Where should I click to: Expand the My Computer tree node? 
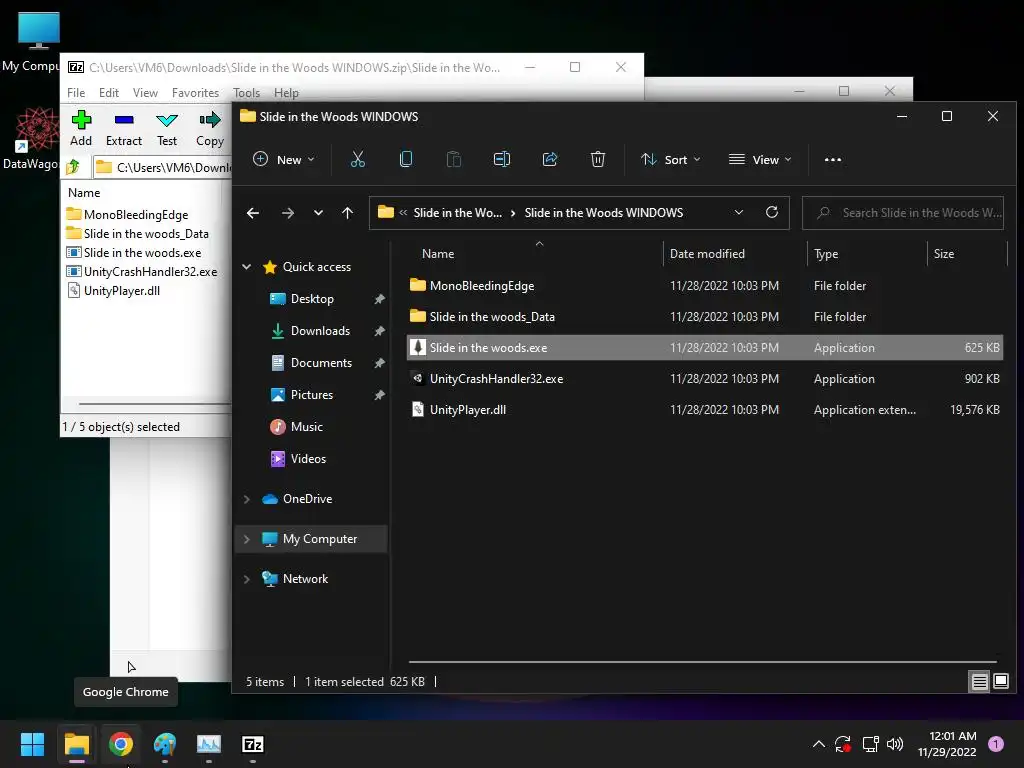[247, 539]
